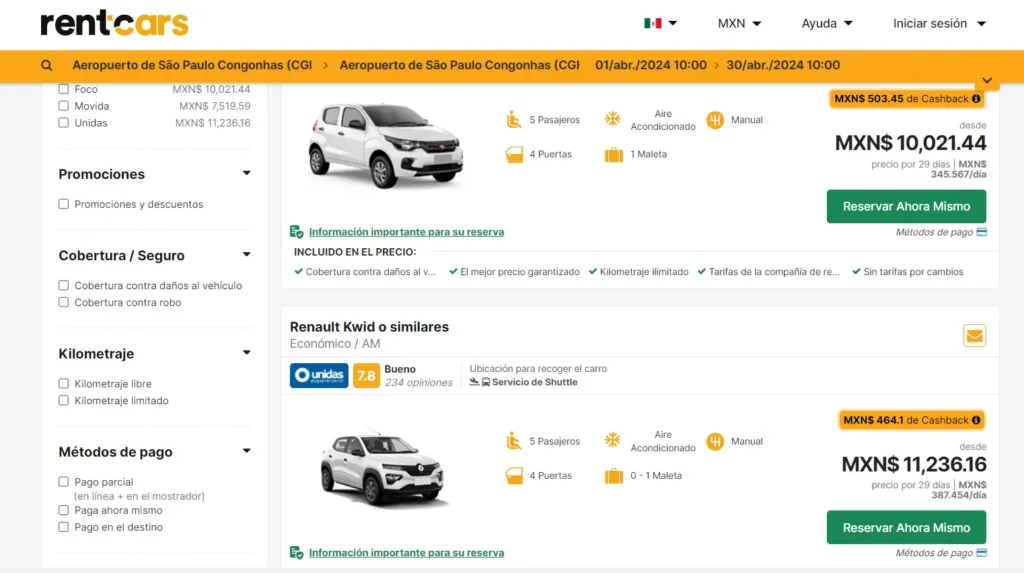Click document shield icon on Renault Kwid card

pos(296,553)
